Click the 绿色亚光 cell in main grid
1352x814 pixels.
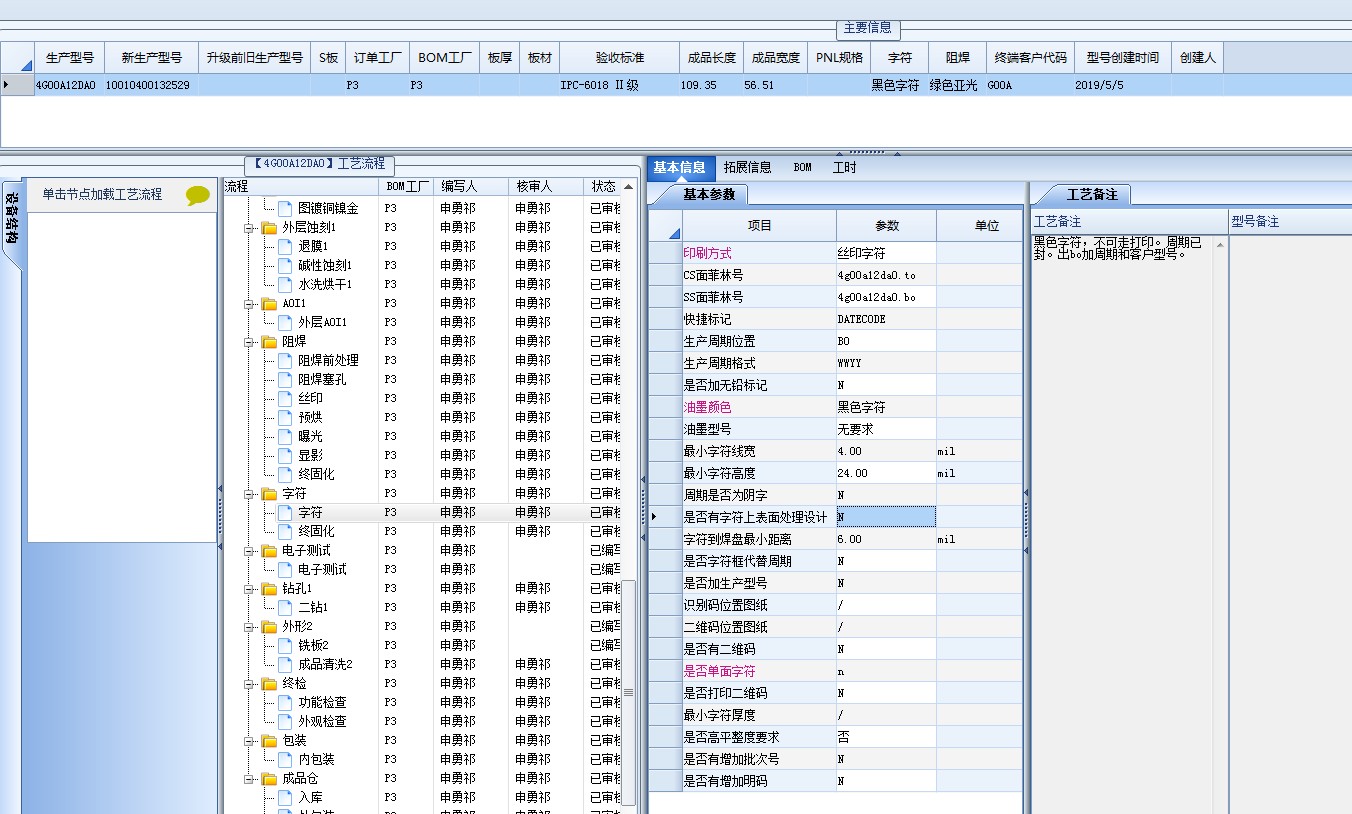coord(956,85)
